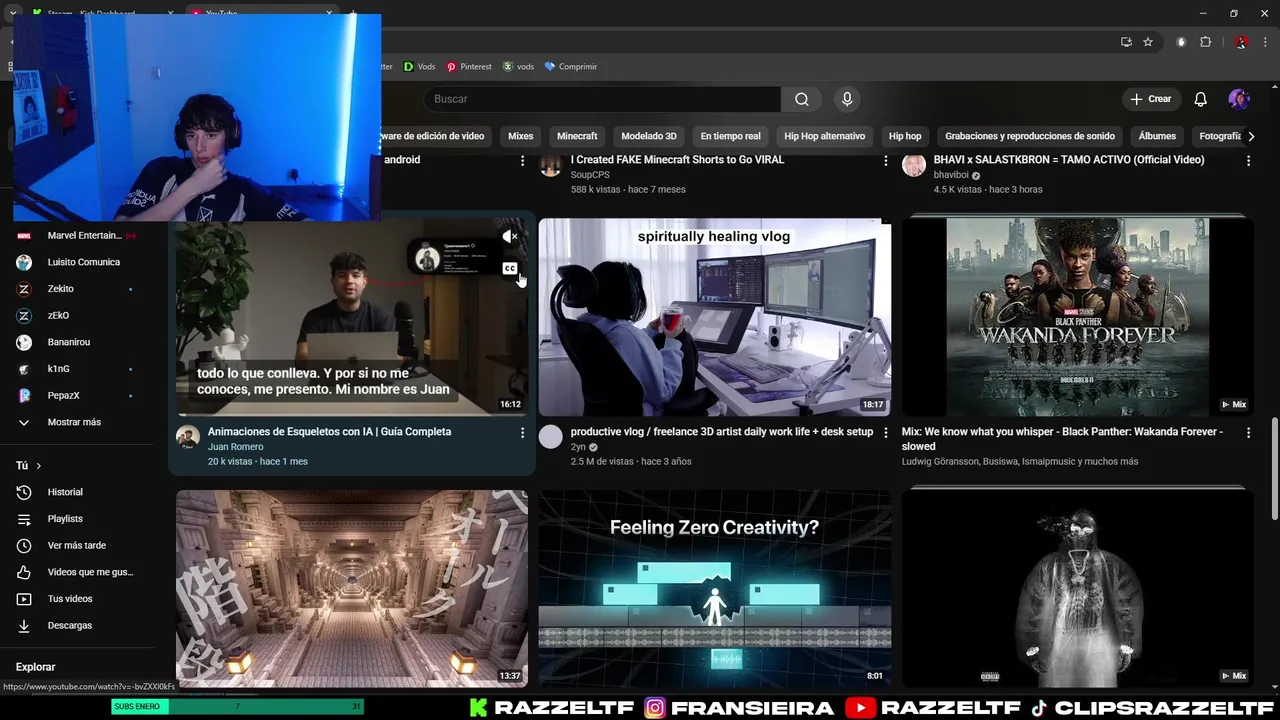Unmute the Juan Romero video preview
The height and width of the screenshot is (720, 1280).
point(510,237)
